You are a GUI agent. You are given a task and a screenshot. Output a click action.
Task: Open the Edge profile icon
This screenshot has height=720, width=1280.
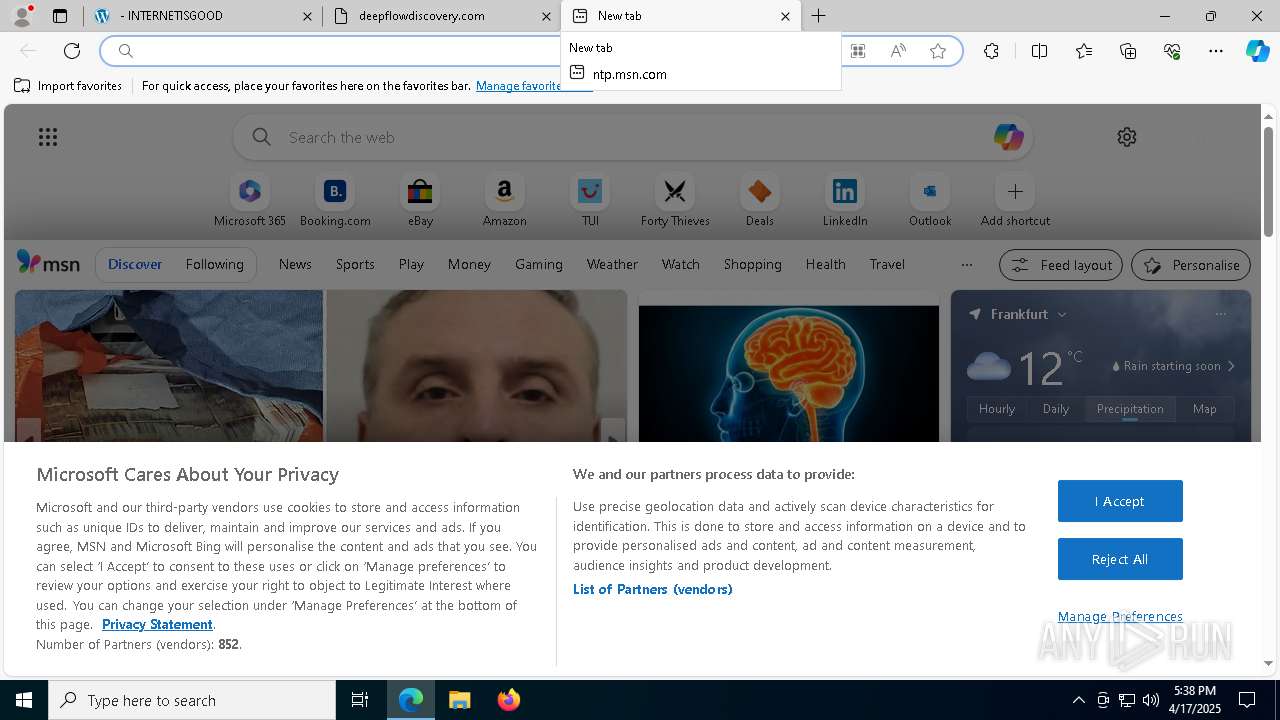[x=22, y=16]
